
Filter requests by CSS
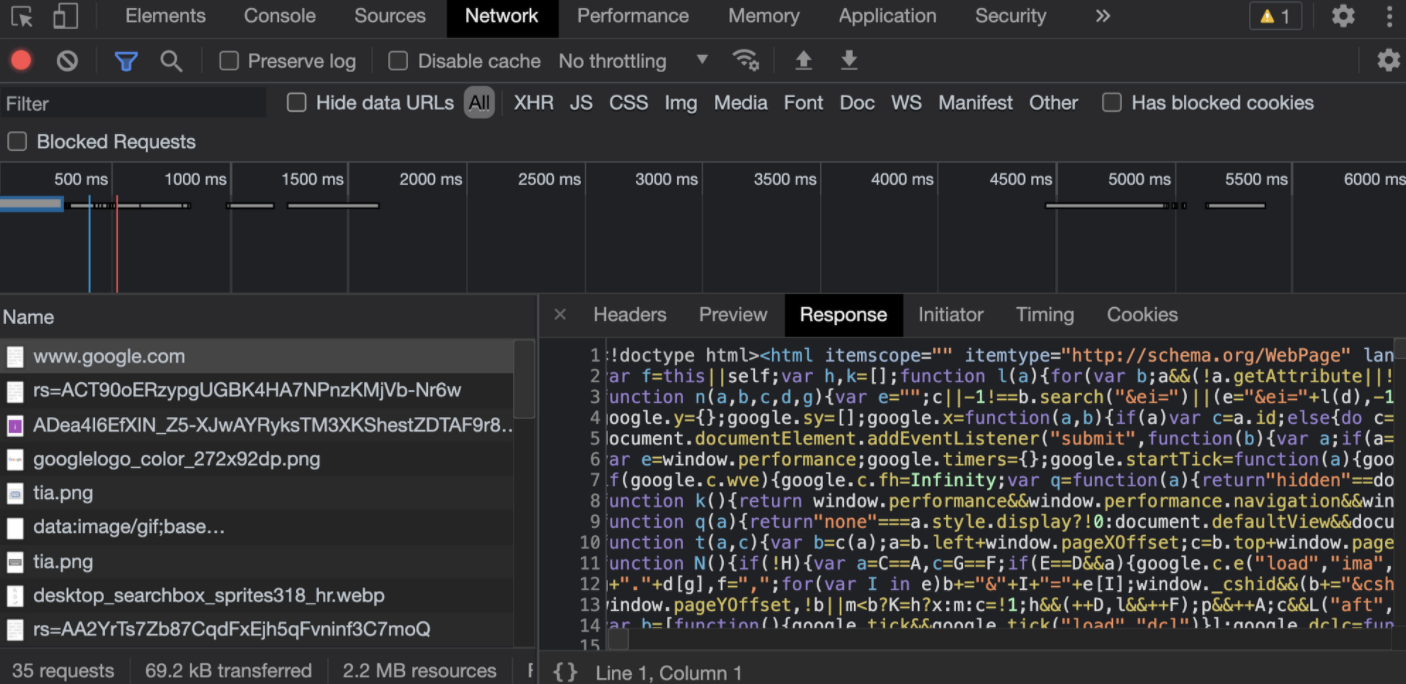point(629,102)
